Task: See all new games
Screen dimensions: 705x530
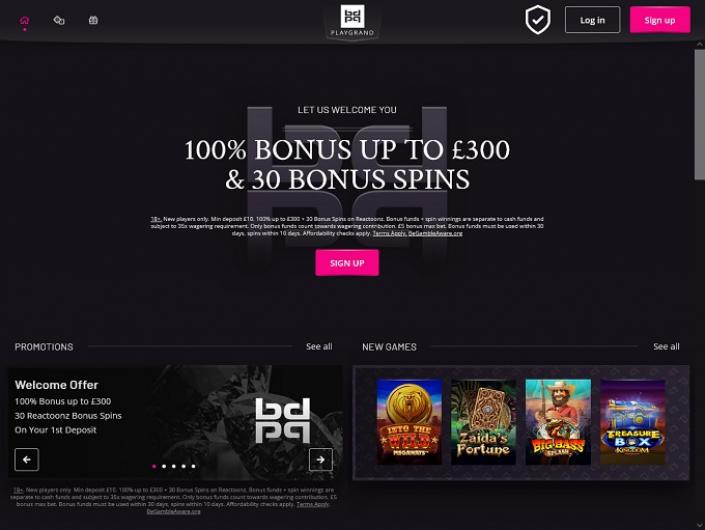Action: (x=666, y=347)
